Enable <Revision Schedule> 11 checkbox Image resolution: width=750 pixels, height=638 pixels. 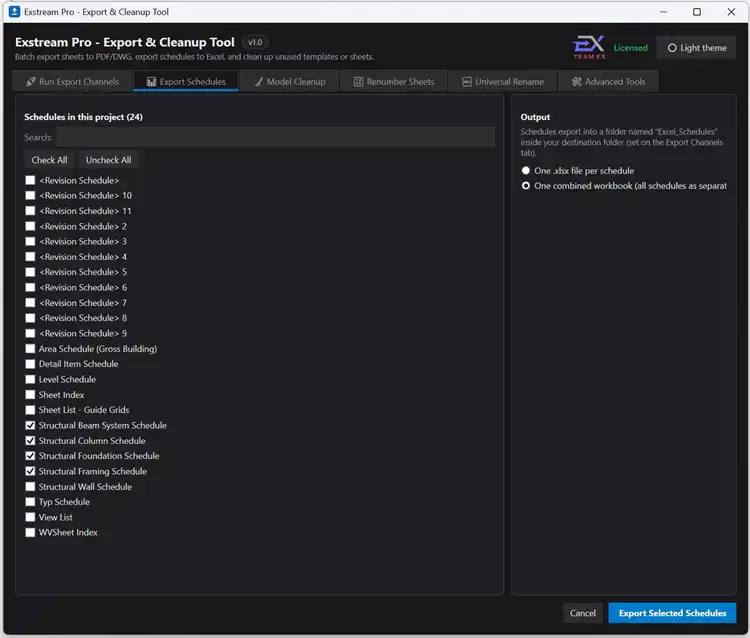(30, 211)
